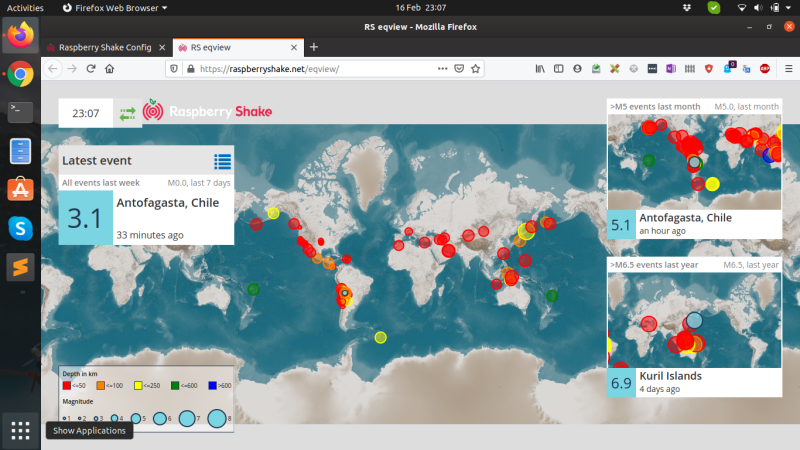Open the system status menu arrow
800x450 pixels.
click(x=788, y=8)
